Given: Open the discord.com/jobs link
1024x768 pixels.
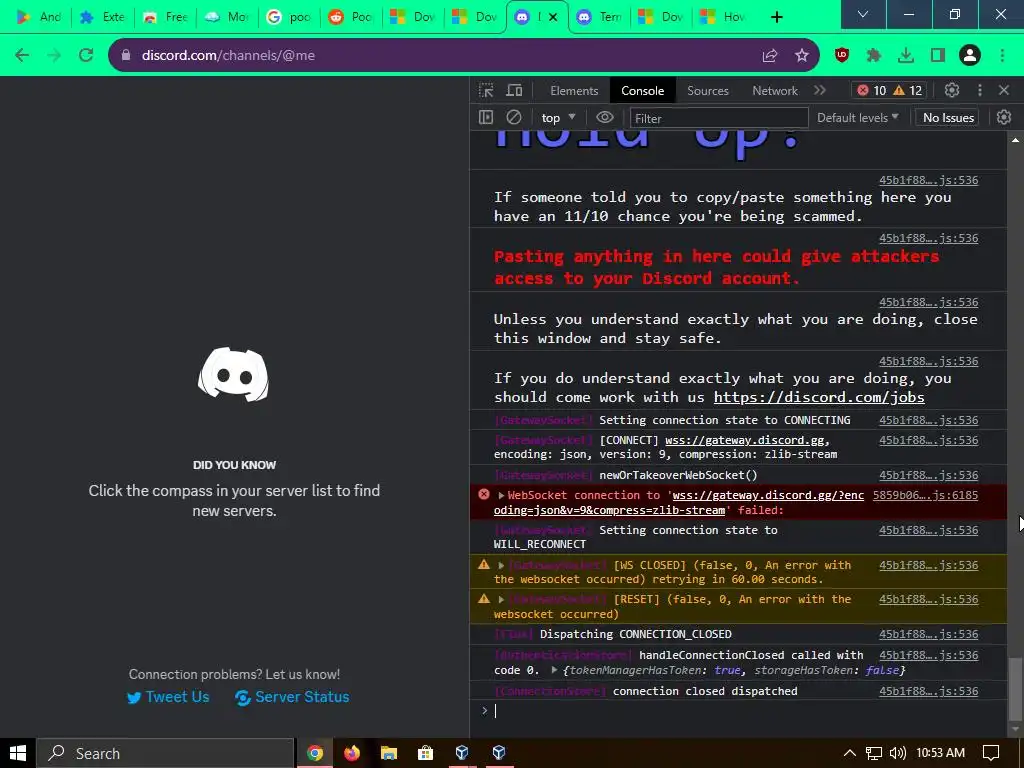Looking at the screenshot, I should (819, 397).
